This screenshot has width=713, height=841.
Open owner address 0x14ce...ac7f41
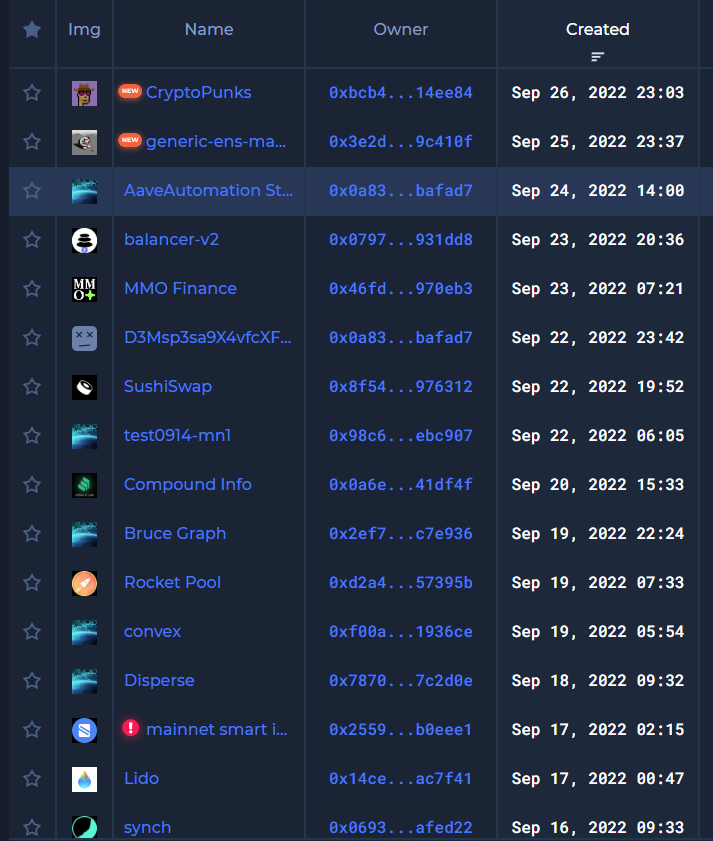(401, 779)
